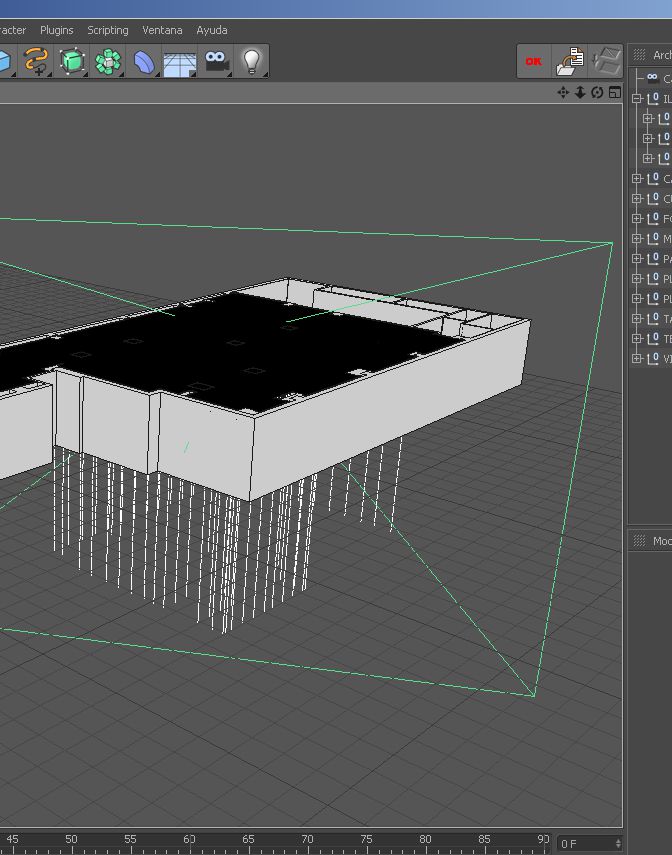This screenshot has width=672, height=855.
Task: Open the Ayuda menu
Action: [212, 31]
